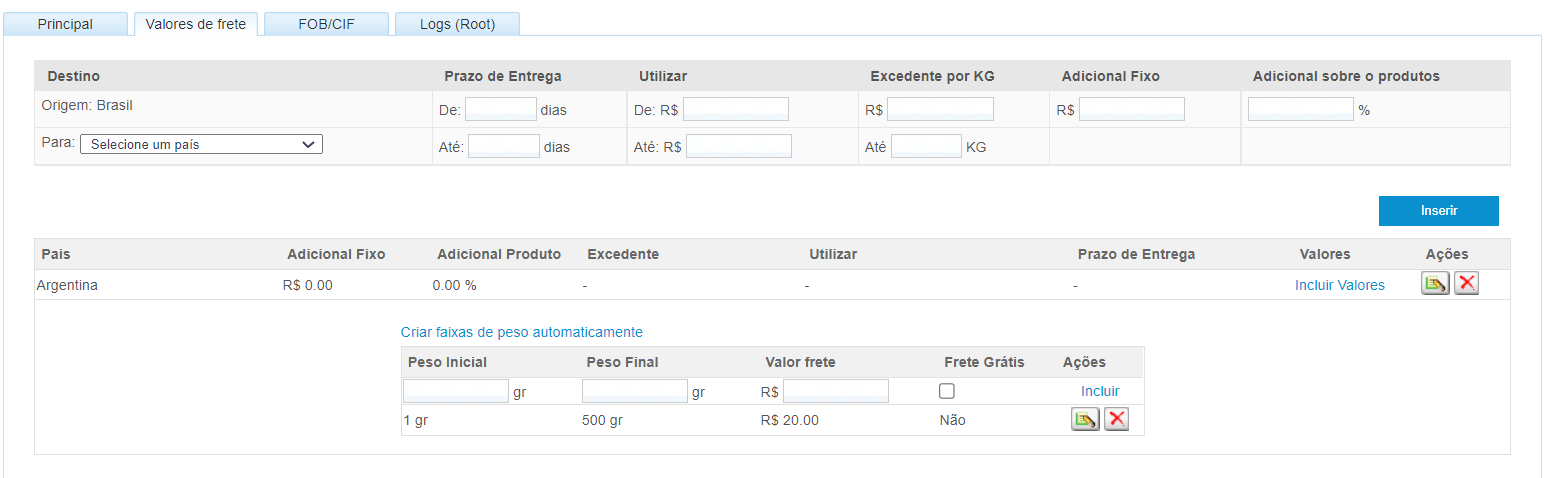Viewport: 1544px width, 478px height.
Task: Click the Incluir link in weight table
Action: 1100,391
